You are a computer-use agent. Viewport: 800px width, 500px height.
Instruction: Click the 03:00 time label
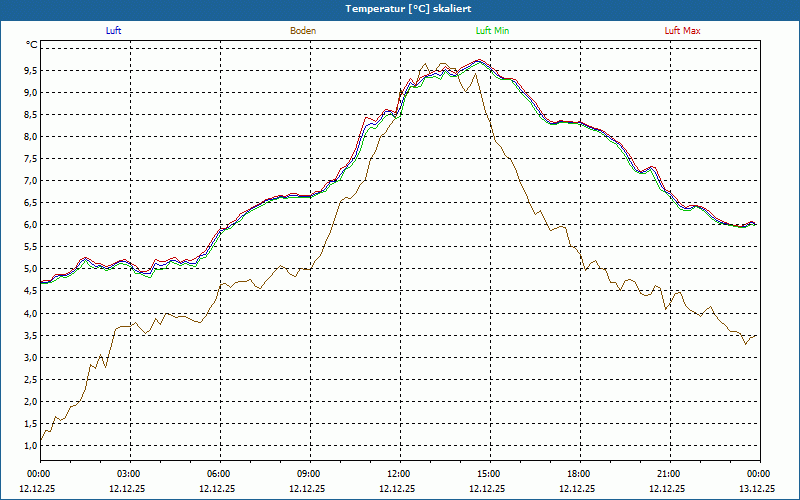(x=131, y=474)
